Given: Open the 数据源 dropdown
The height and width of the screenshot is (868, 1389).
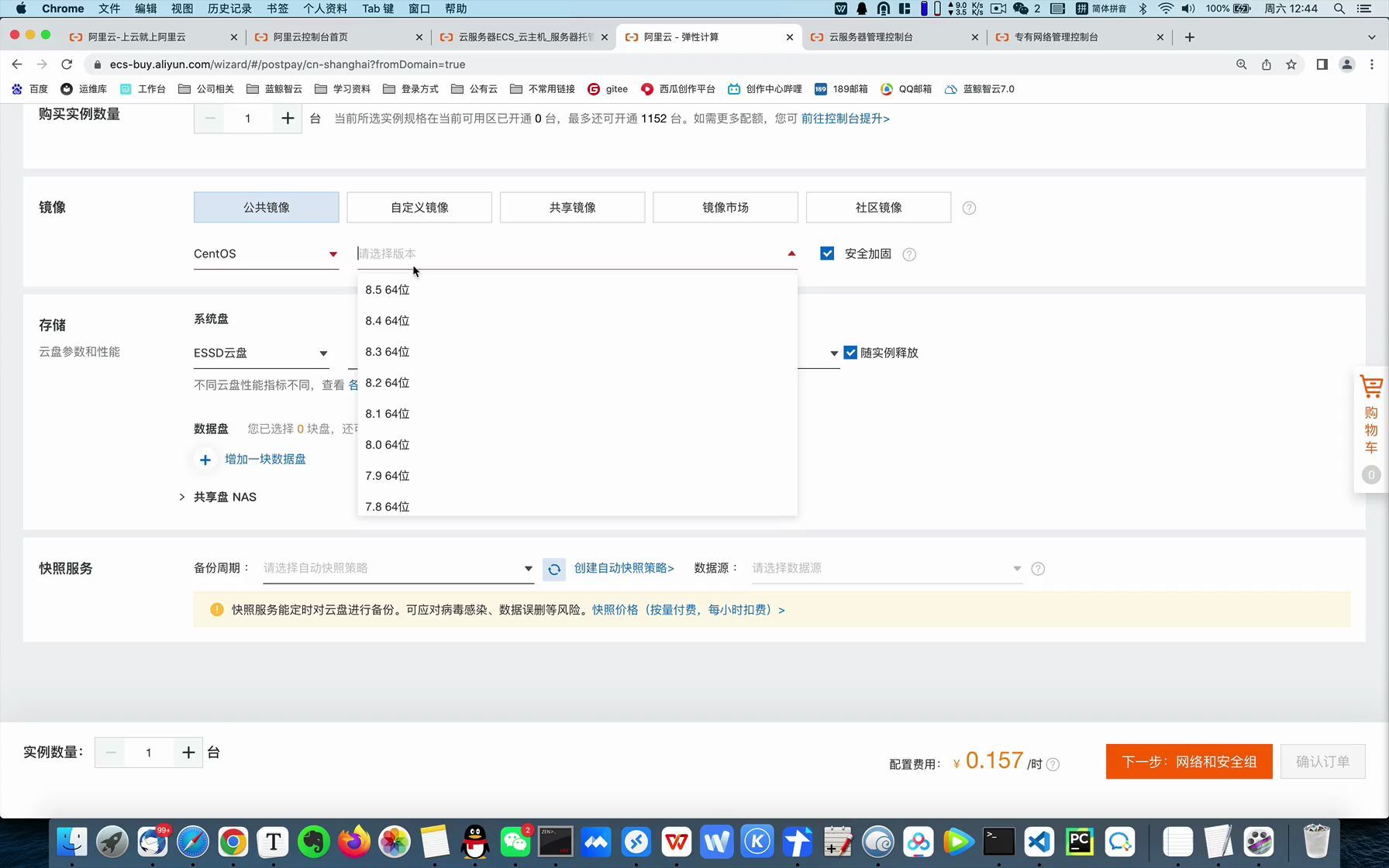Looking at the screenshot, I should tap(887, 568).
